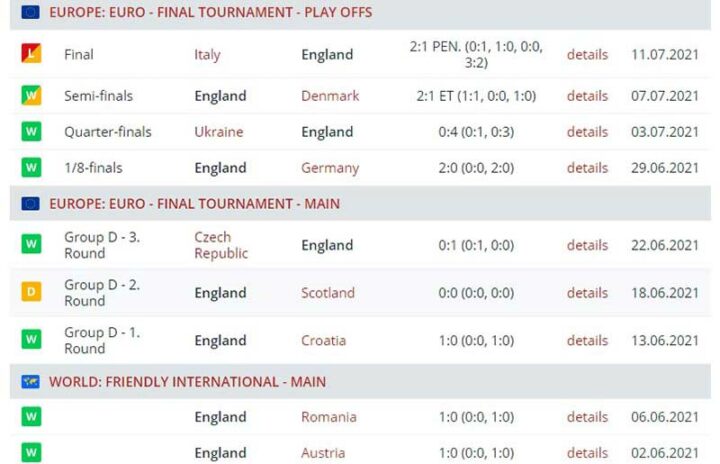
Task: Click the win badge beside 1/8-finals
Action: (31, 168)
